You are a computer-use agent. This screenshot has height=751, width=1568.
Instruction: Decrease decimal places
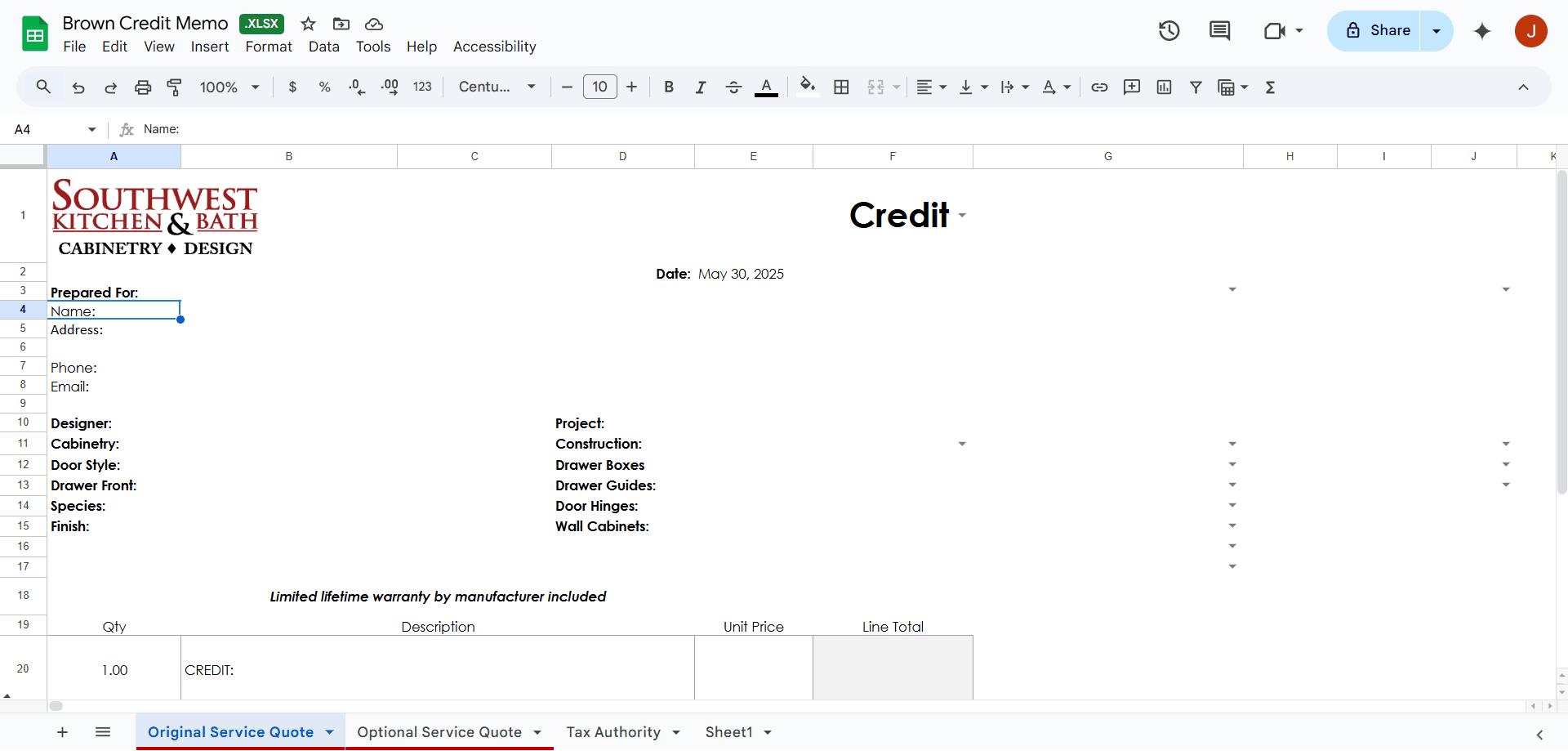357,87
